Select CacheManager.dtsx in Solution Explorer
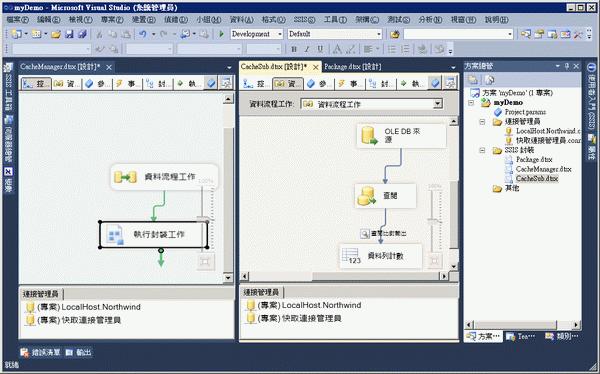 (x=543, y=169)
